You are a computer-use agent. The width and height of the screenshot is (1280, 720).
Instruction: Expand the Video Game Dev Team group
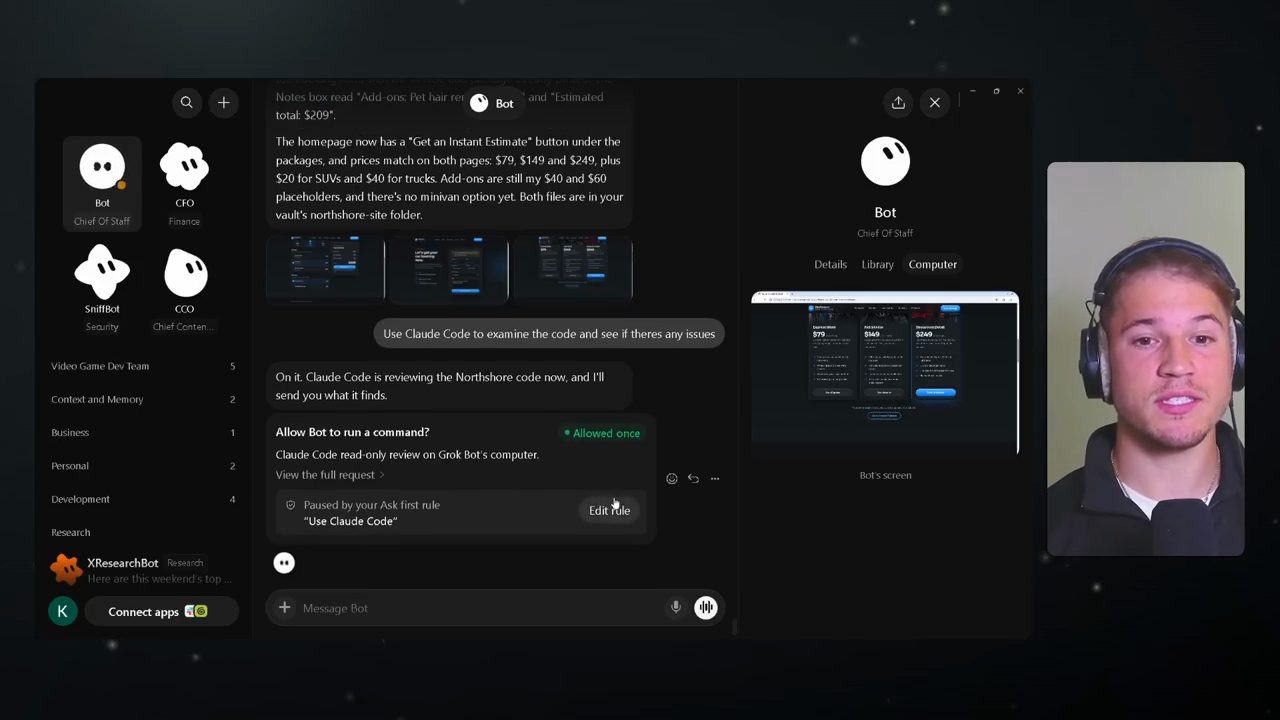pos(143,366)
